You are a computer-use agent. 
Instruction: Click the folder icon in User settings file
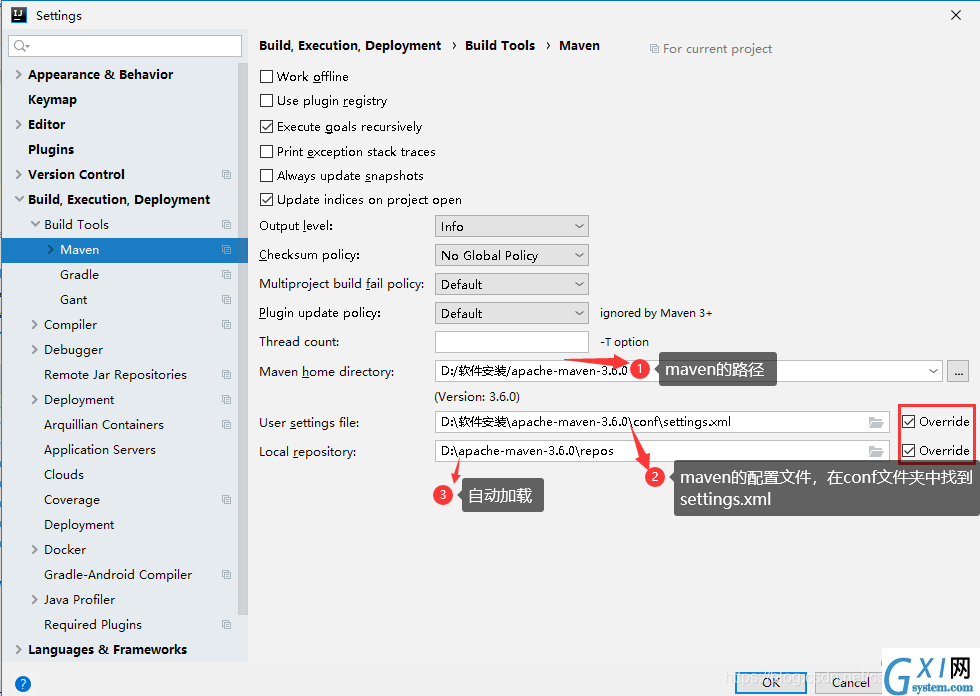pos(876,422)
